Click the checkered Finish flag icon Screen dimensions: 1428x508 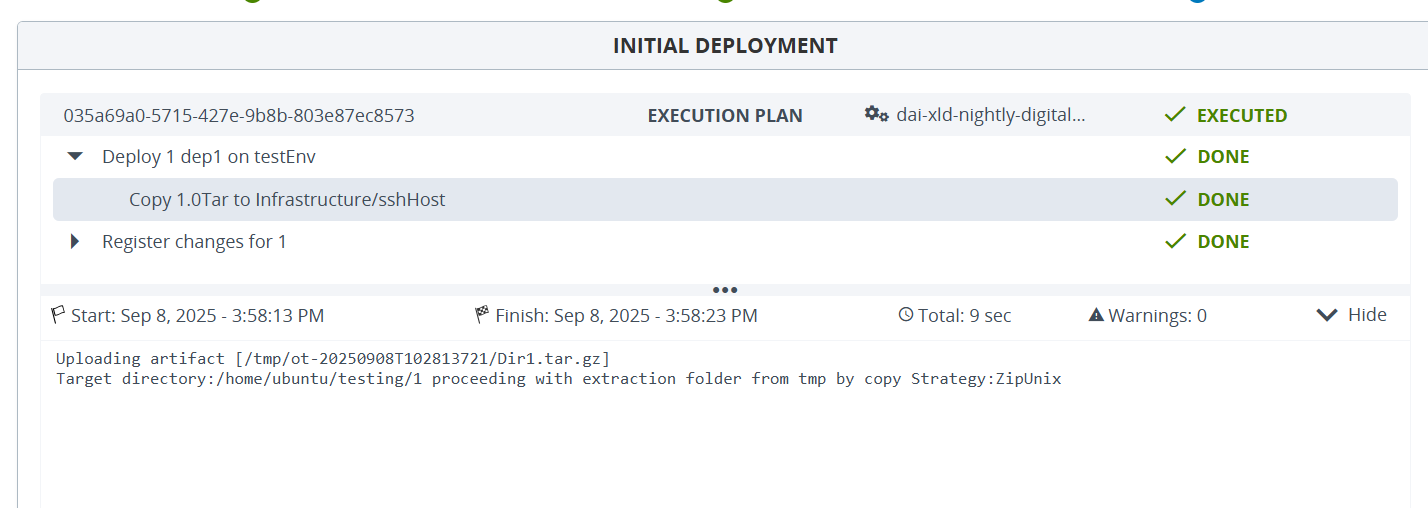[x=483, y=315]
